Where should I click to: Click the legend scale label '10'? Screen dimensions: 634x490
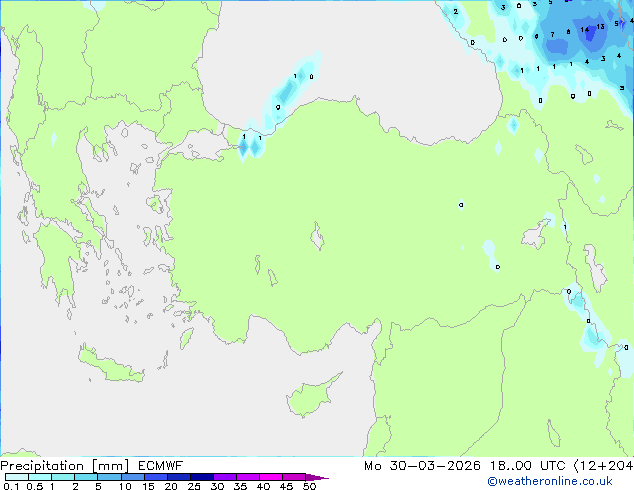point(125,486)
